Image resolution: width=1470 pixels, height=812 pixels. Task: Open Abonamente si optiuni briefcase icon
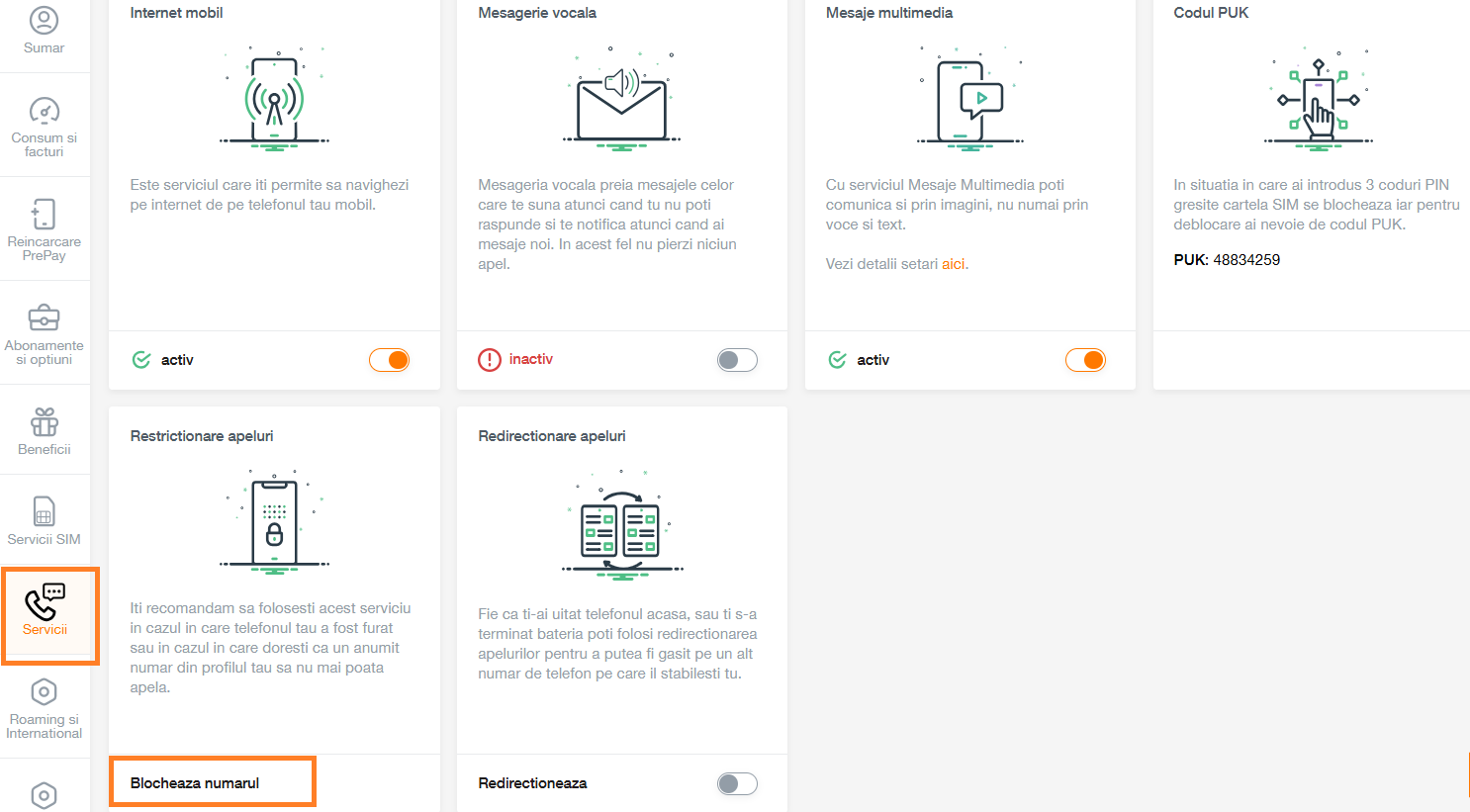pyautogui.click(x=44, y=317)
